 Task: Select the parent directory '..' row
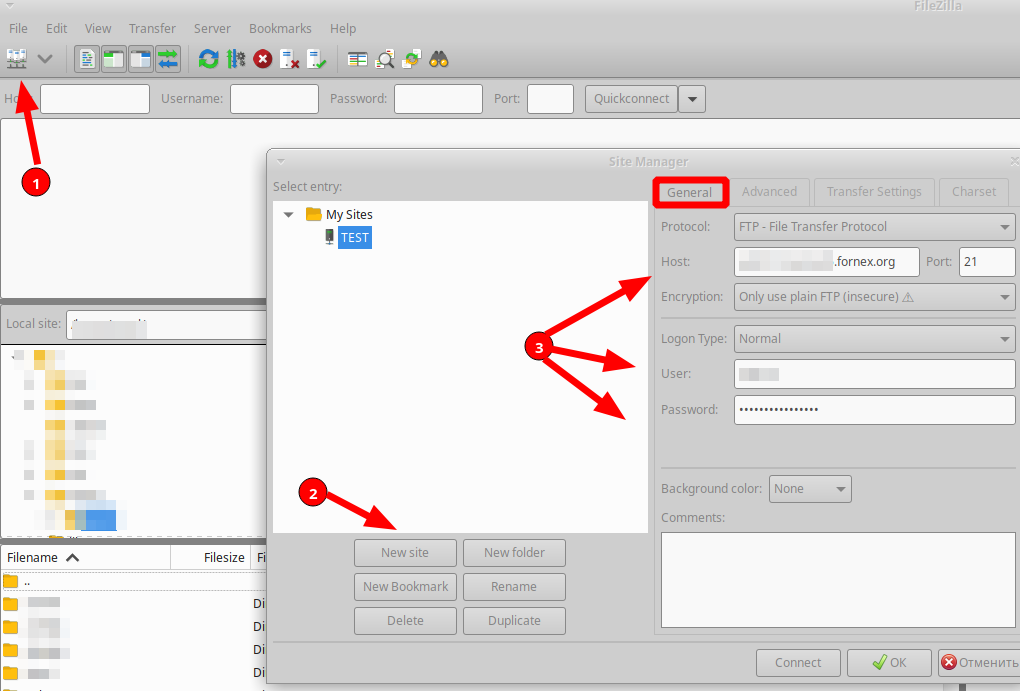[x=133, y=581]
